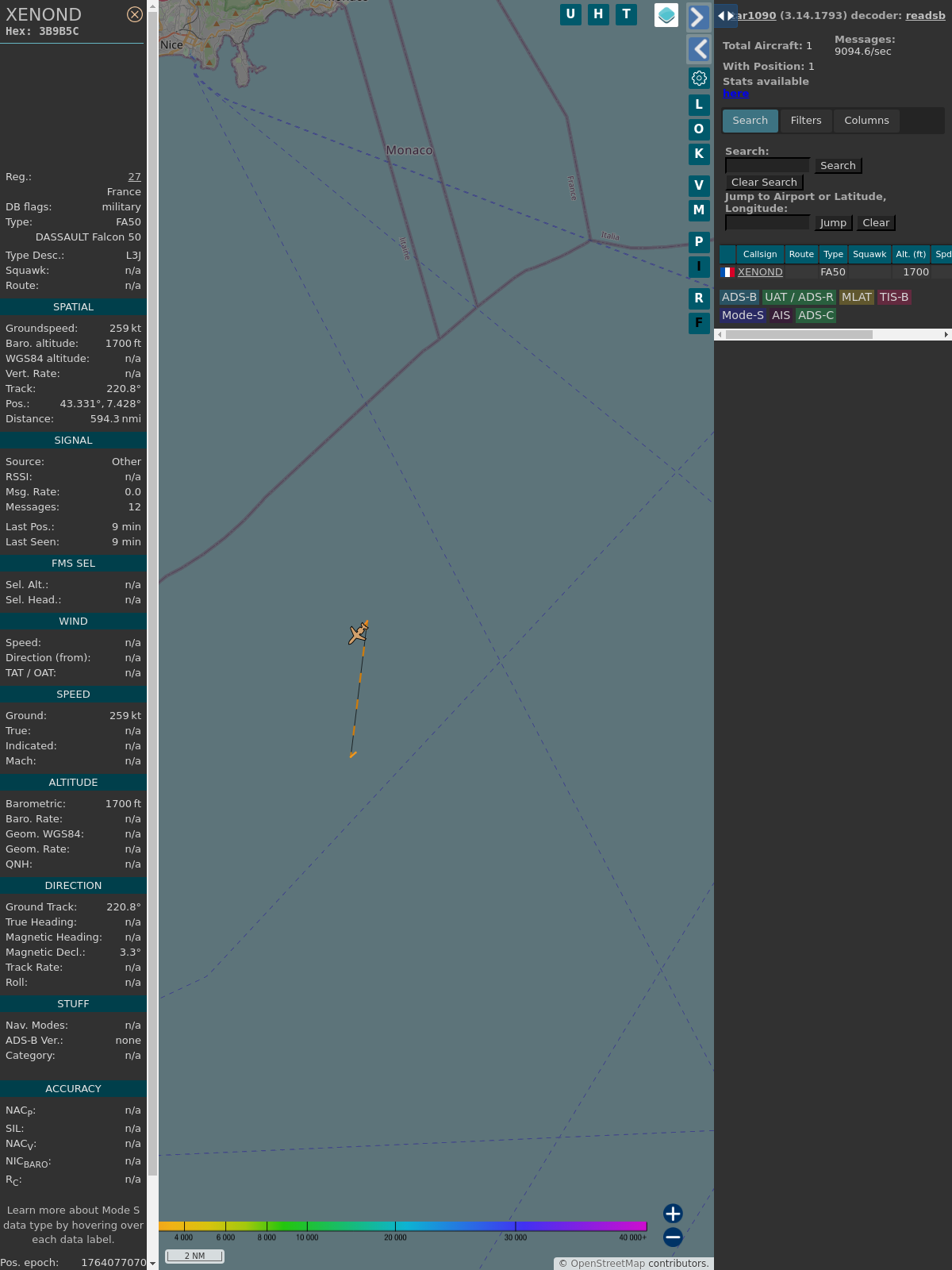Click the zoom out minus button
Image resolution: width=952 pixels, height=1270 pixels.
673,1237
